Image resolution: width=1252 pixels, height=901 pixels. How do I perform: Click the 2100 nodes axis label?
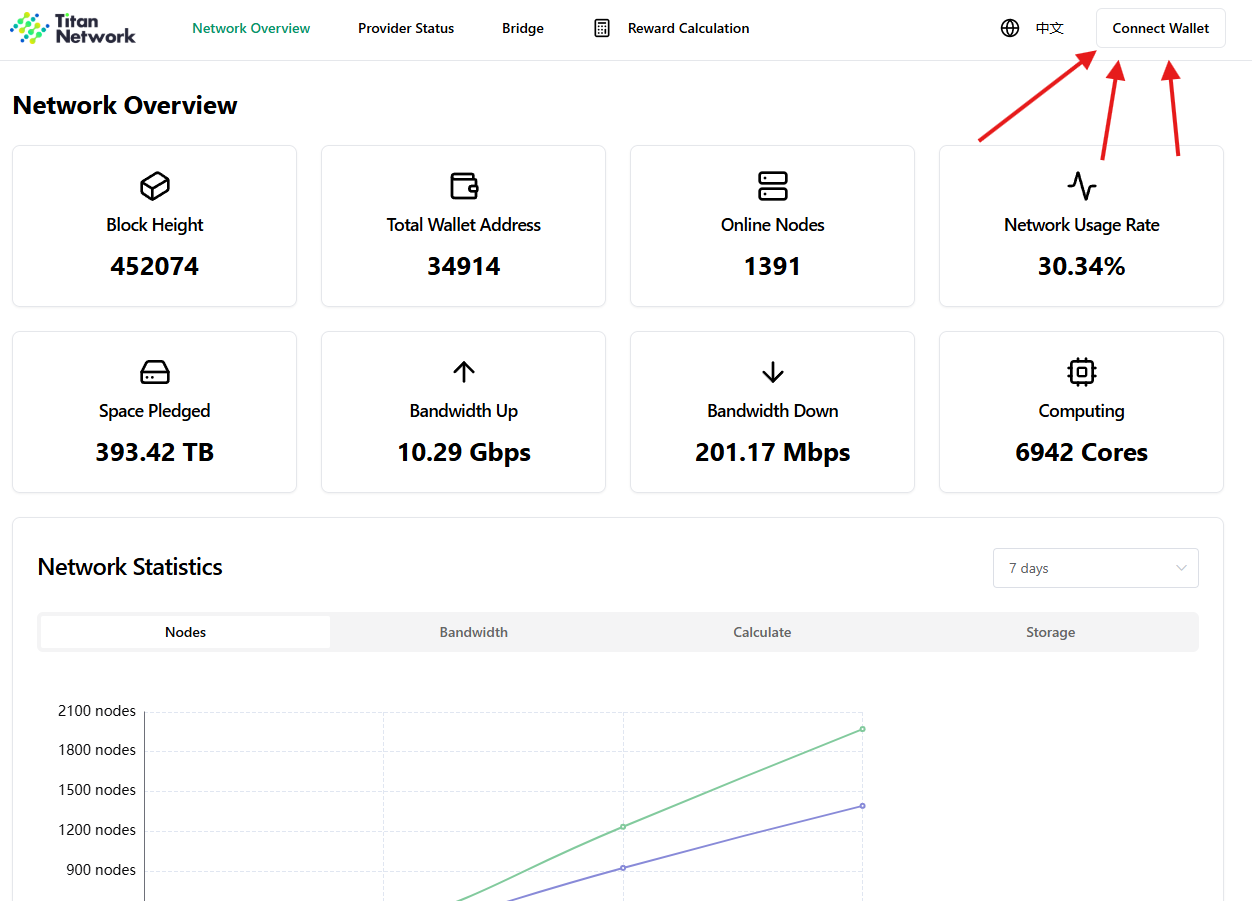tap(97, 711)
